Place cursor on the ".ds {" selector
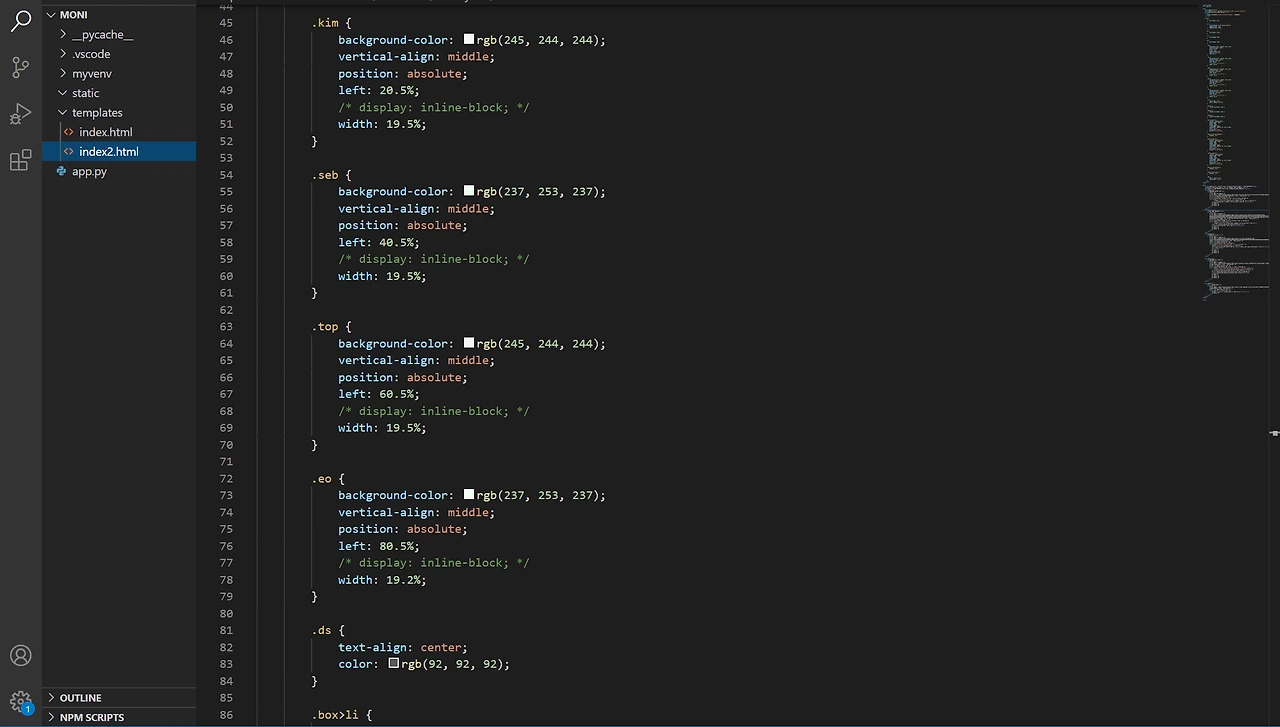 pos(328,631)
